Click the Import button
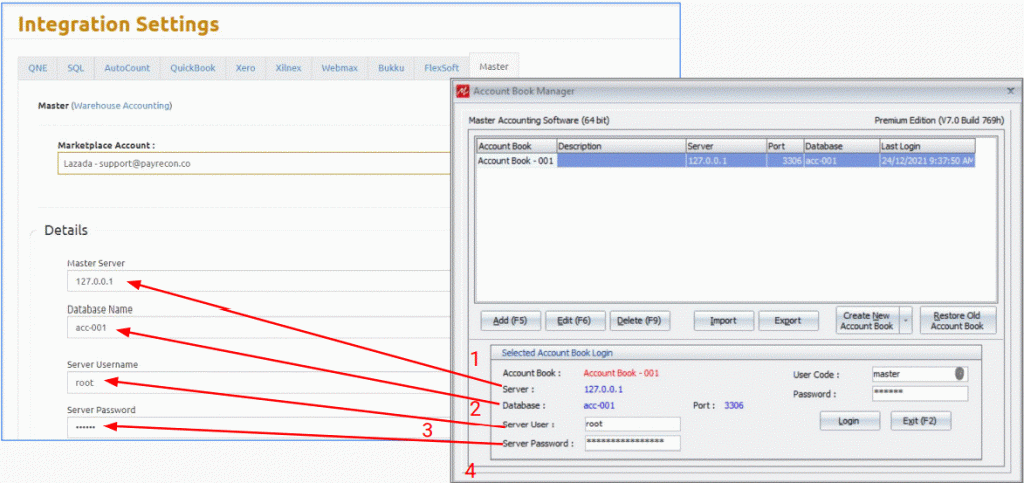Image resolution: width=1024 pixels, height=483 pixels. point(724,320)
